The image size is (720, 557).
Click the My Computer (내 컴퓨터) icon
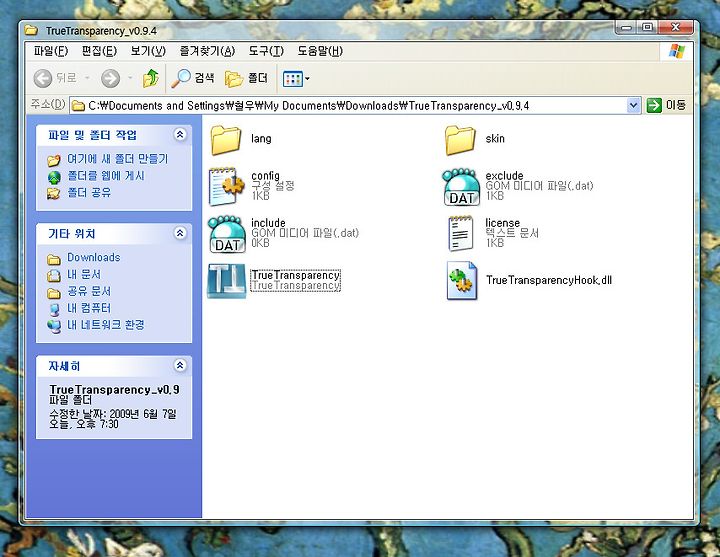coord(54,309)
